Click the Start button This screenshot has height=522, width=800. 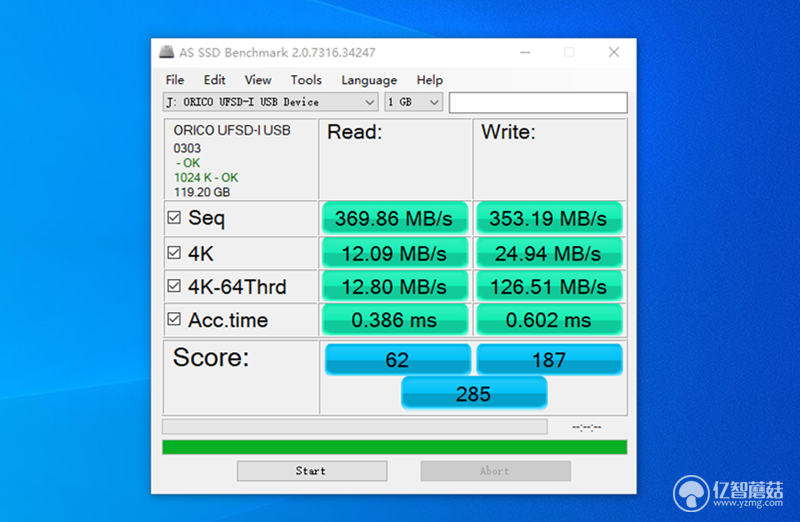pos(312,471)
